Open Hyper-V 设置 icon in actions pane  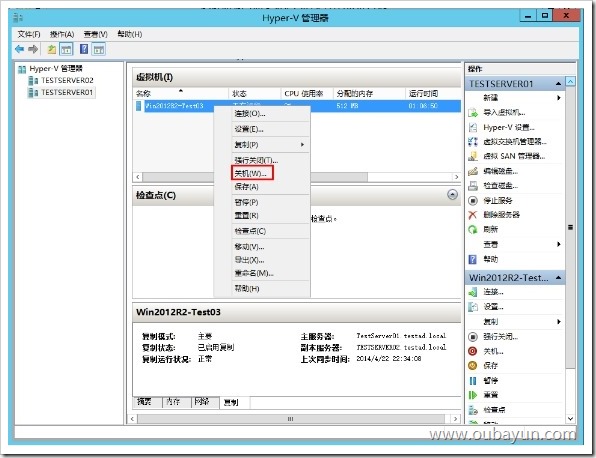coord(473,127)
